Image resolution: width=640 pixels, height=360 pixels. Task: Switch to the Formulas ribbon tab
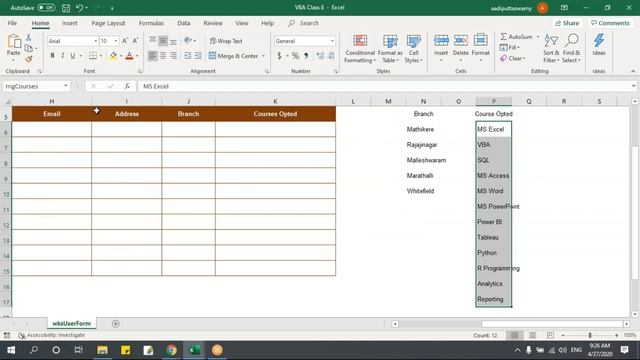151,23
